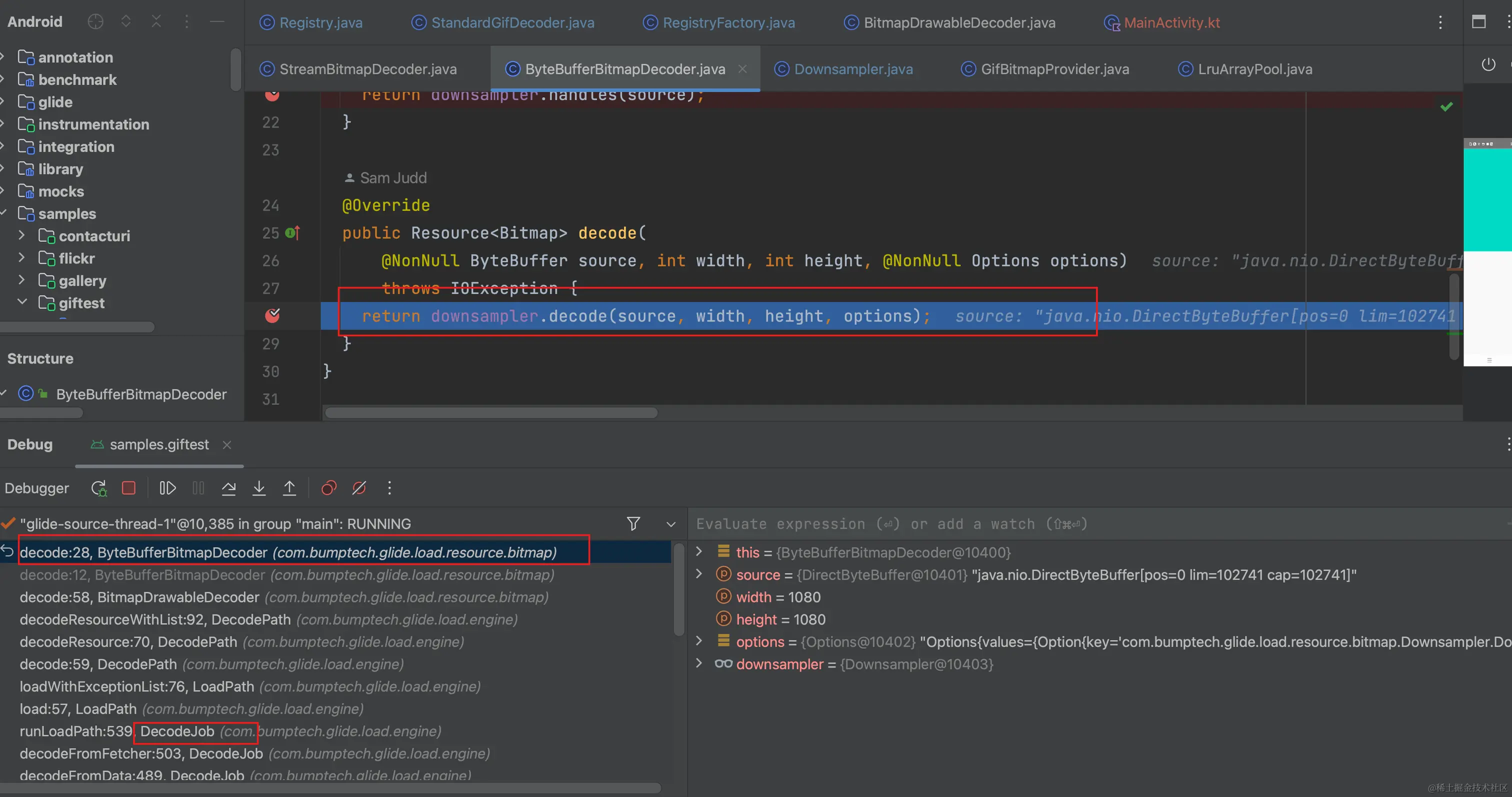Viewport: 1512px width, 797px height.
Task: Click the emulator screen preview thumbnail
Action: [1487, 252]
